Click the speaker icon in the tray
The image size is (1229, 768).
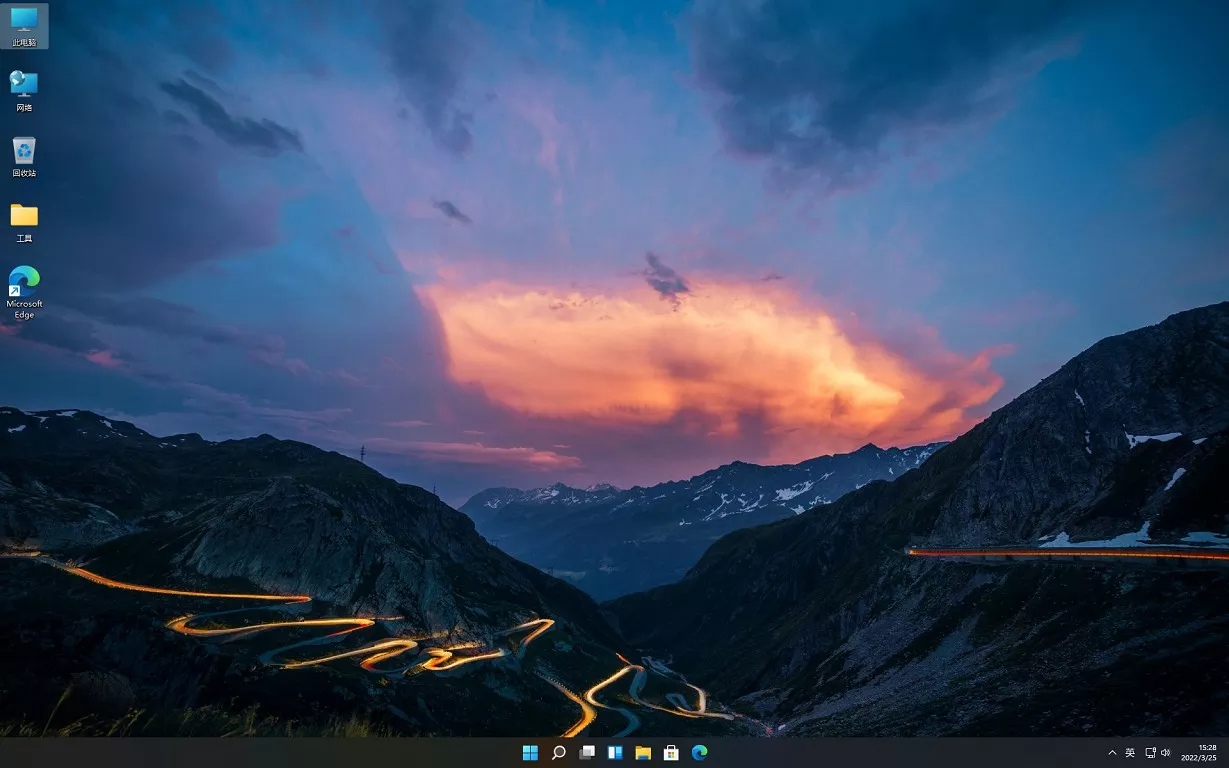click(1165, 753)
